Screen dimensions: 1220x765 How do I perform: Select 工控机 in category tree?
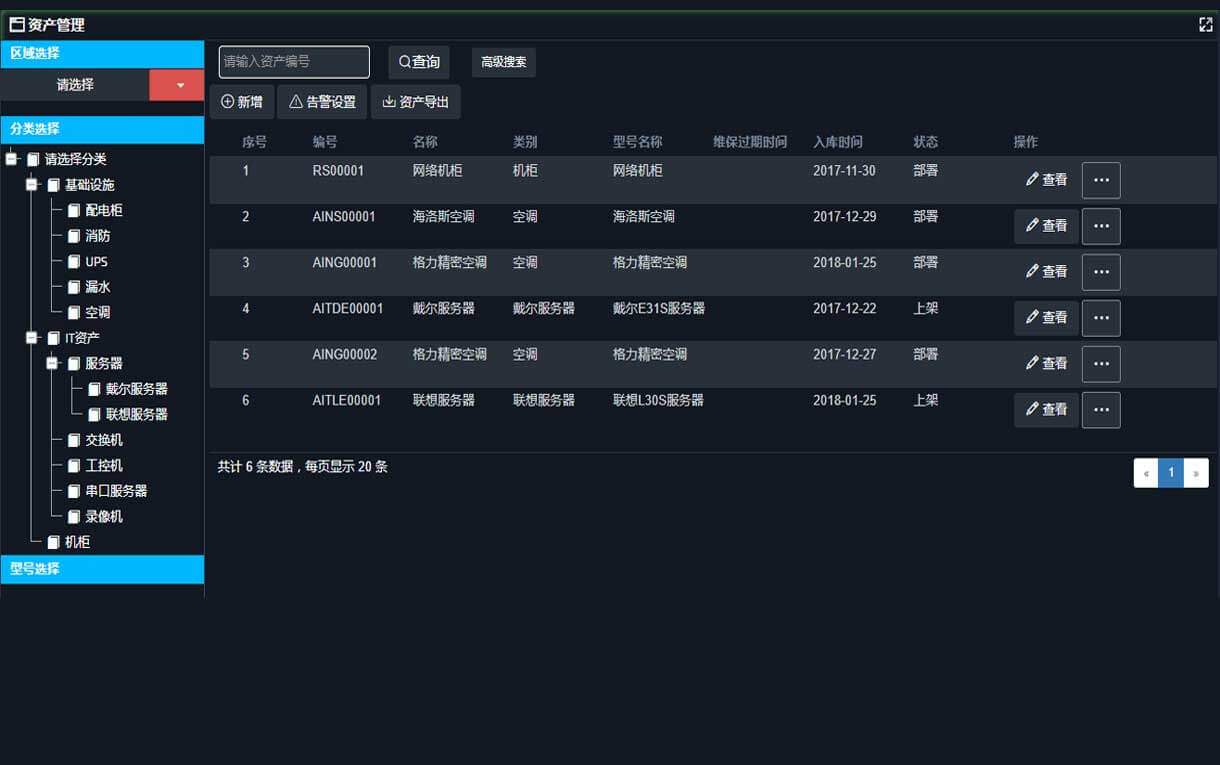pyautogui.click(x=104, y=465)
